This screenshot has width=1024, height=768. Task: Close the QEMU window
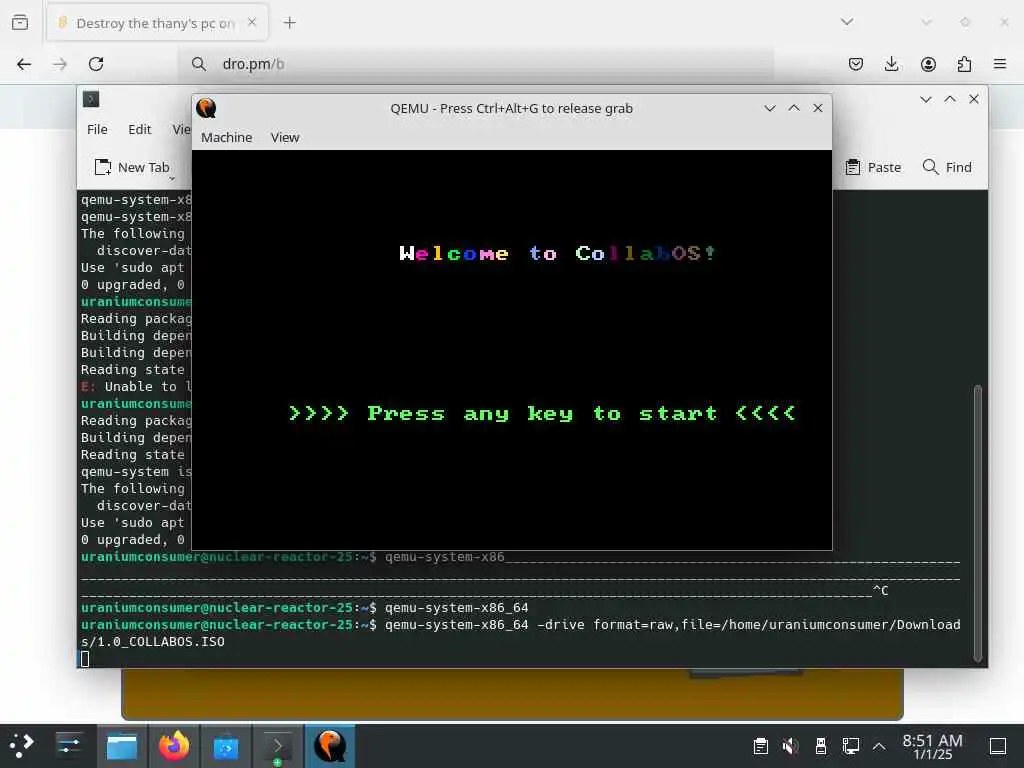(x=818, y=108)
